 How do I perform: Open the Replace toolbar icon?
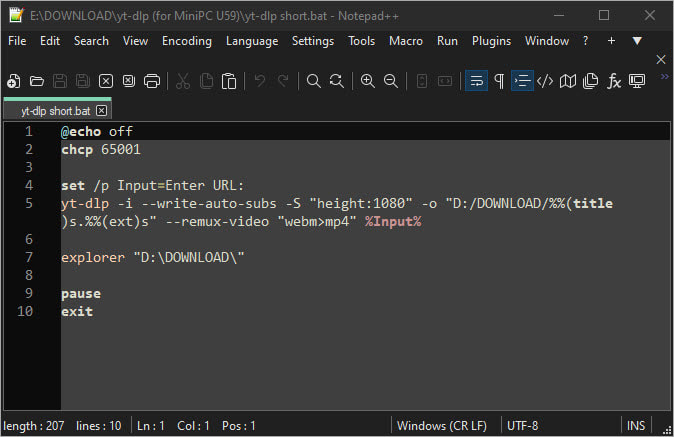[337, 81]
